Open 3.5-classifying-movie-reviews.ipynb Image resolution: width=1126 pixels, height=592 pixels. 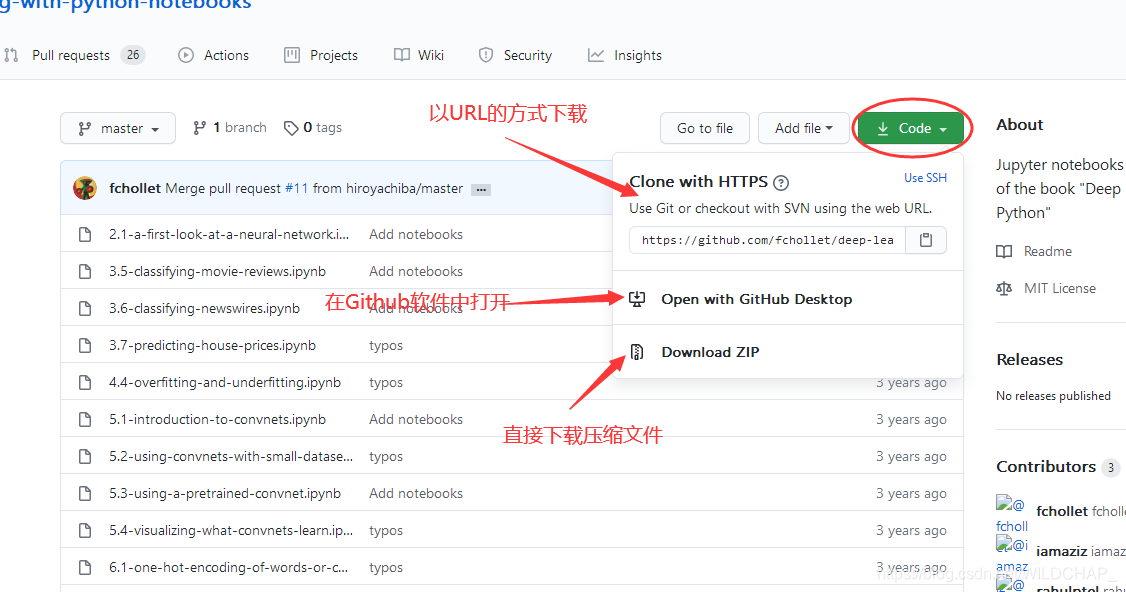[x=218, y=272]
